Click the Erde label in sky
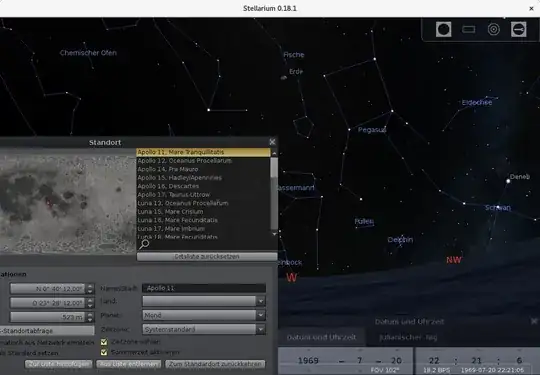Image resolution: width=540 pixels, height=375 pixels. pyautogui.click(x=296, y=72)
